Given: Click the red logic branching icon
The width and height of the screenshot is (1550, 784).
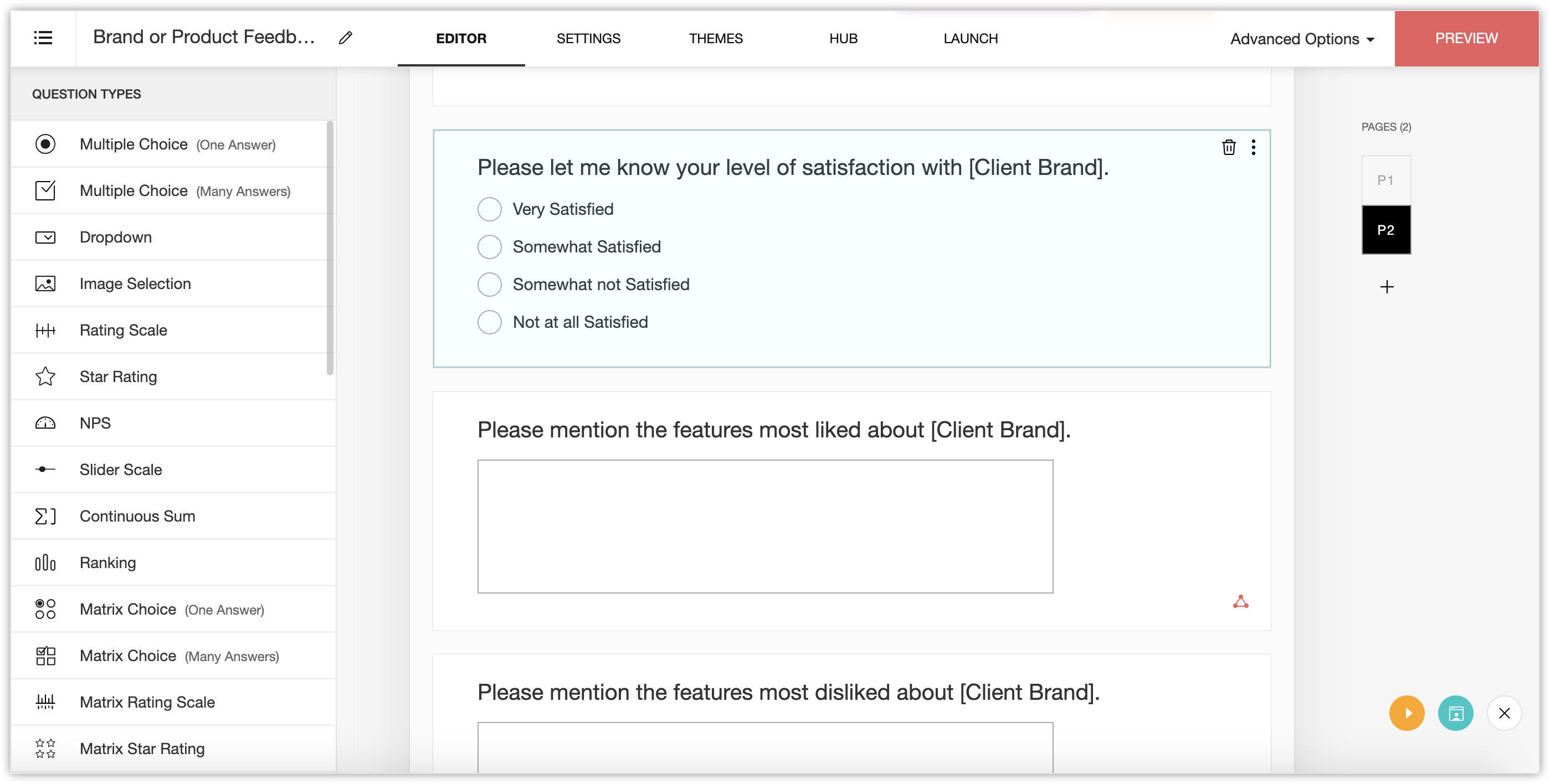Looking at the screenshot, I should point(1240,602).
